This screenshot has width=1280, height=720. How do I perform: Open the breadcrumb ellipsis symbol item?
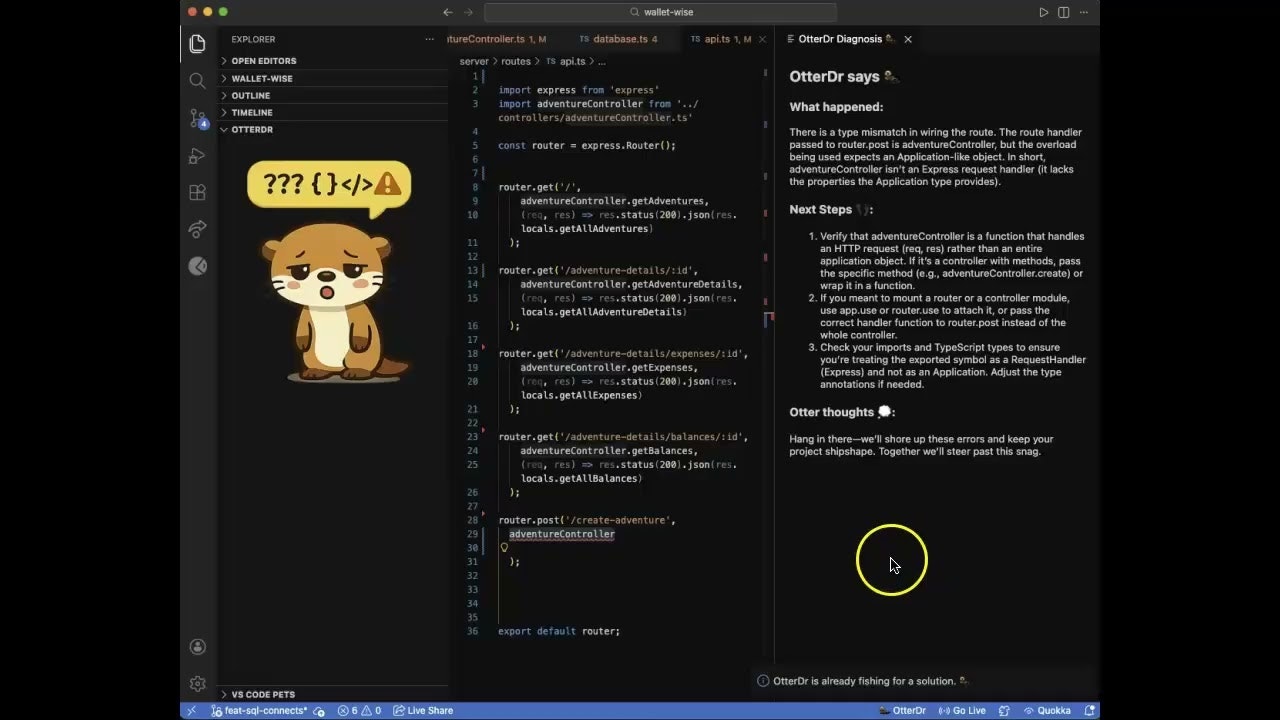click(601, 61)
